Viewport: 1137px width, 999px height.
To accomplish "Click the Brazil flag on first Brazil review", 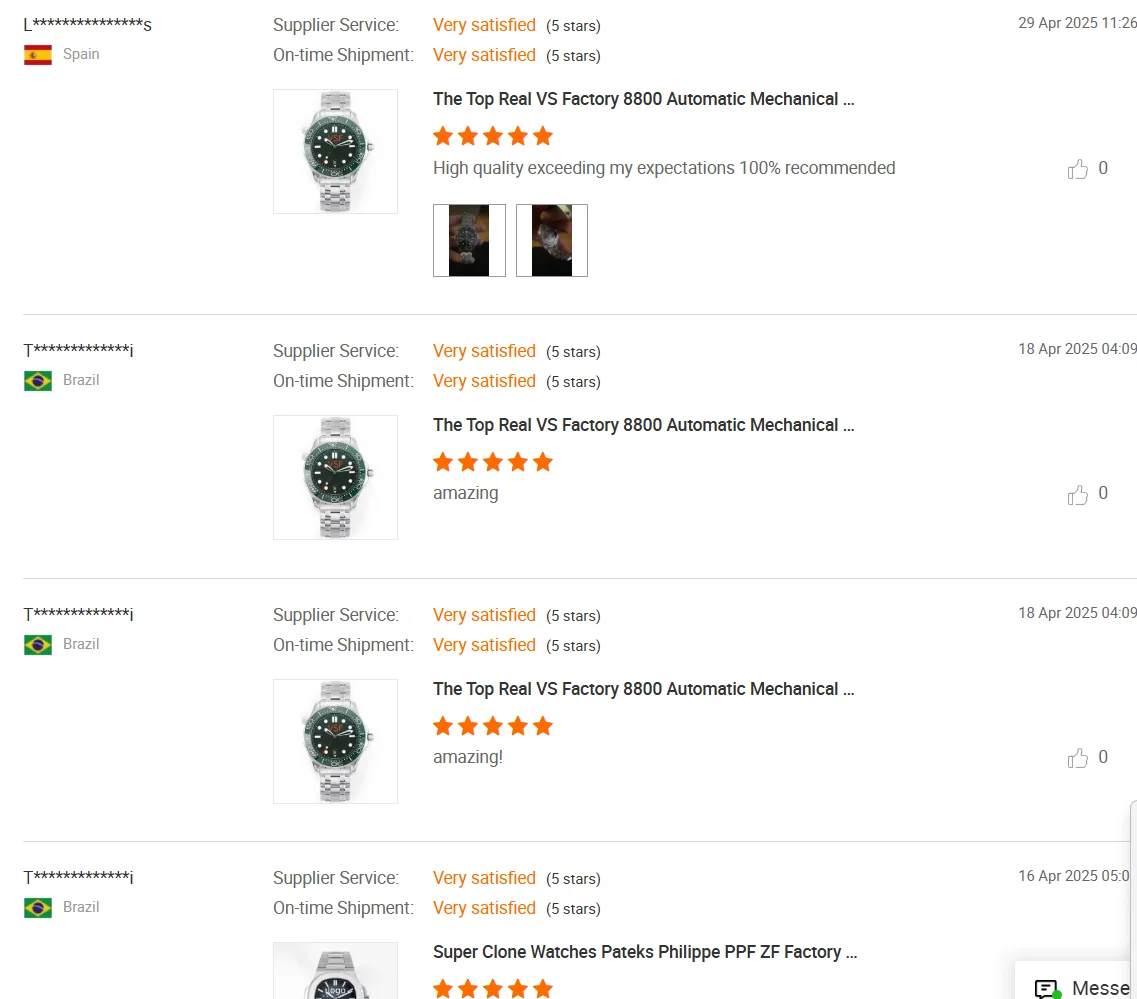I will point(38,381).
